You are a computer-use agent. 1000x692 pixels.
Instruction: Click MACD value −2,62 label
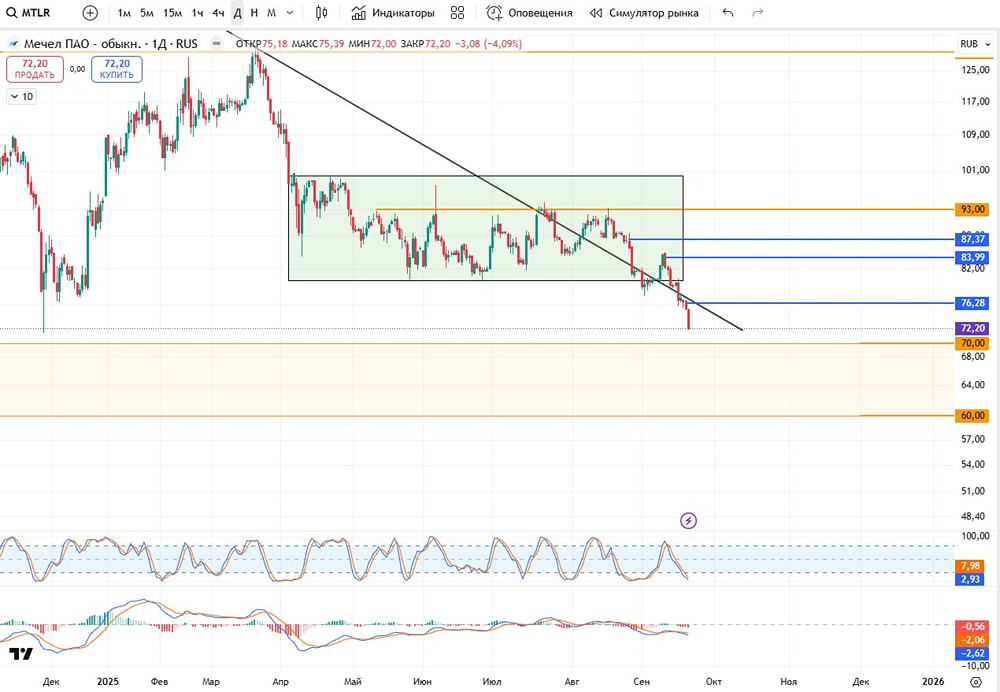pos(972,653)
